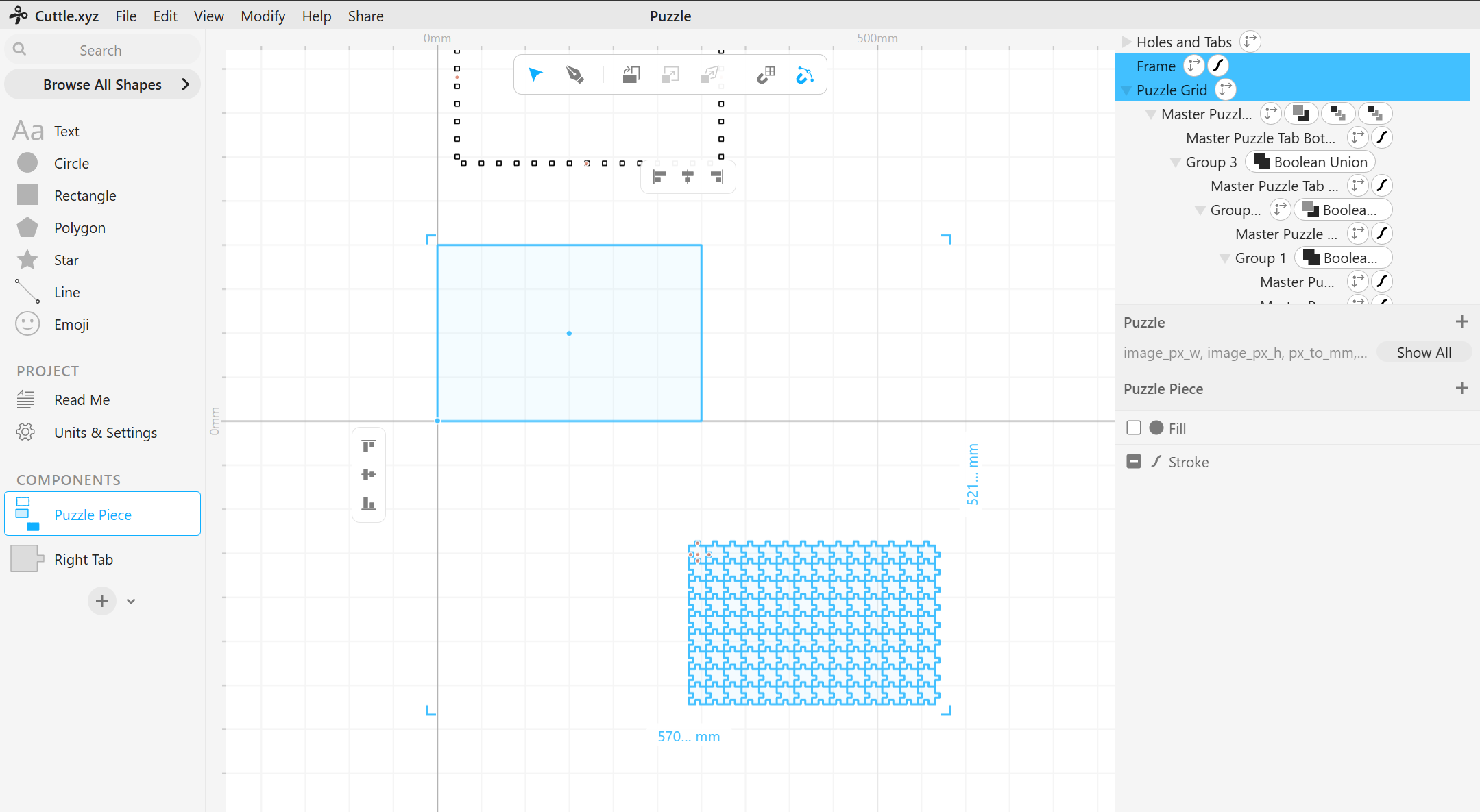Image resolution: width=1480 pixels, height=812 pixels.
Task: Click Show All parameters button
Action: (1424, 352)
